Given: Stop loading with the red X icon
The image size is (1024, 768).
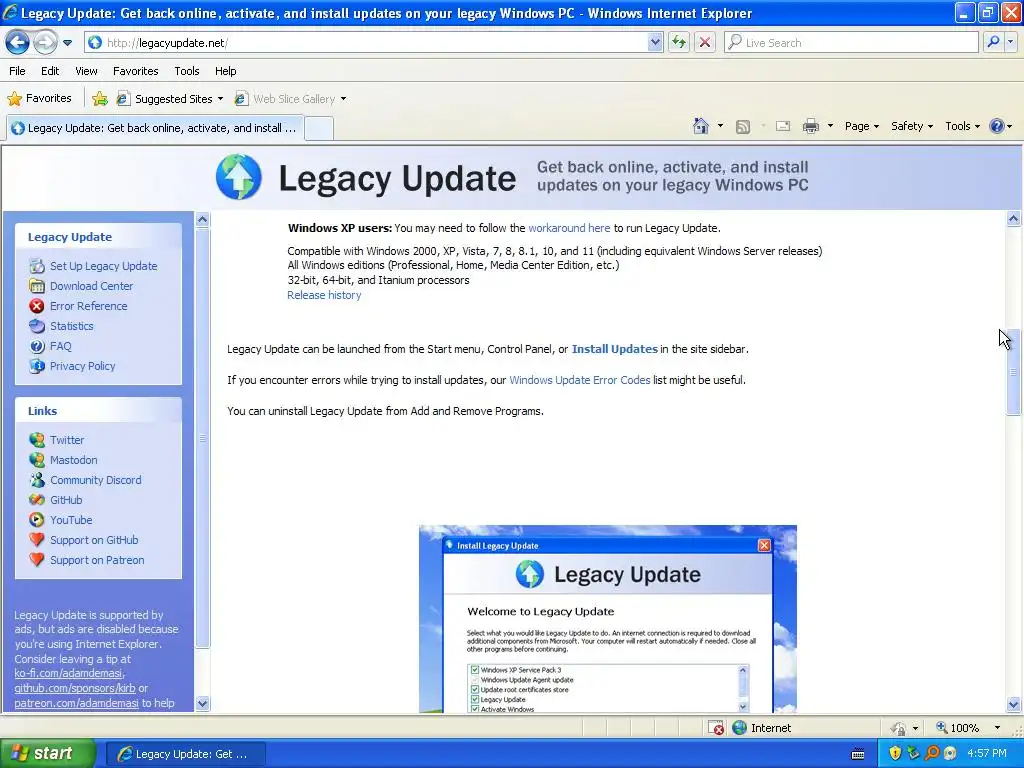Looking at the screenshot, I should pos(705,42).
